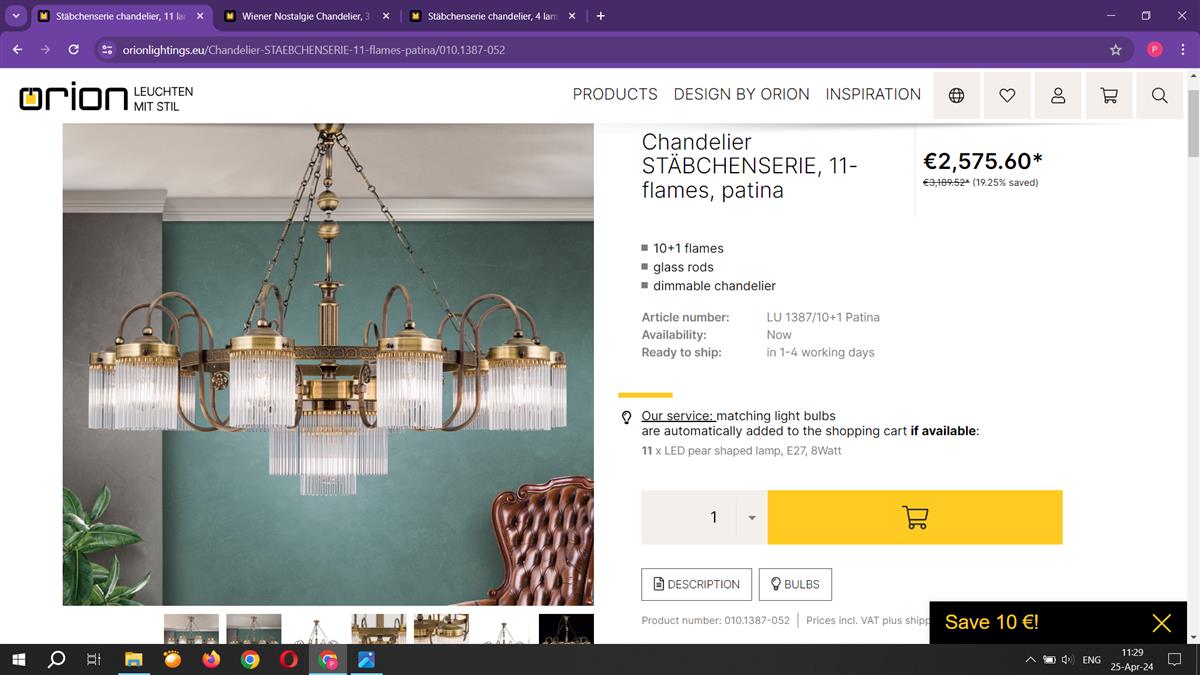Open the user account icon

1058,96
